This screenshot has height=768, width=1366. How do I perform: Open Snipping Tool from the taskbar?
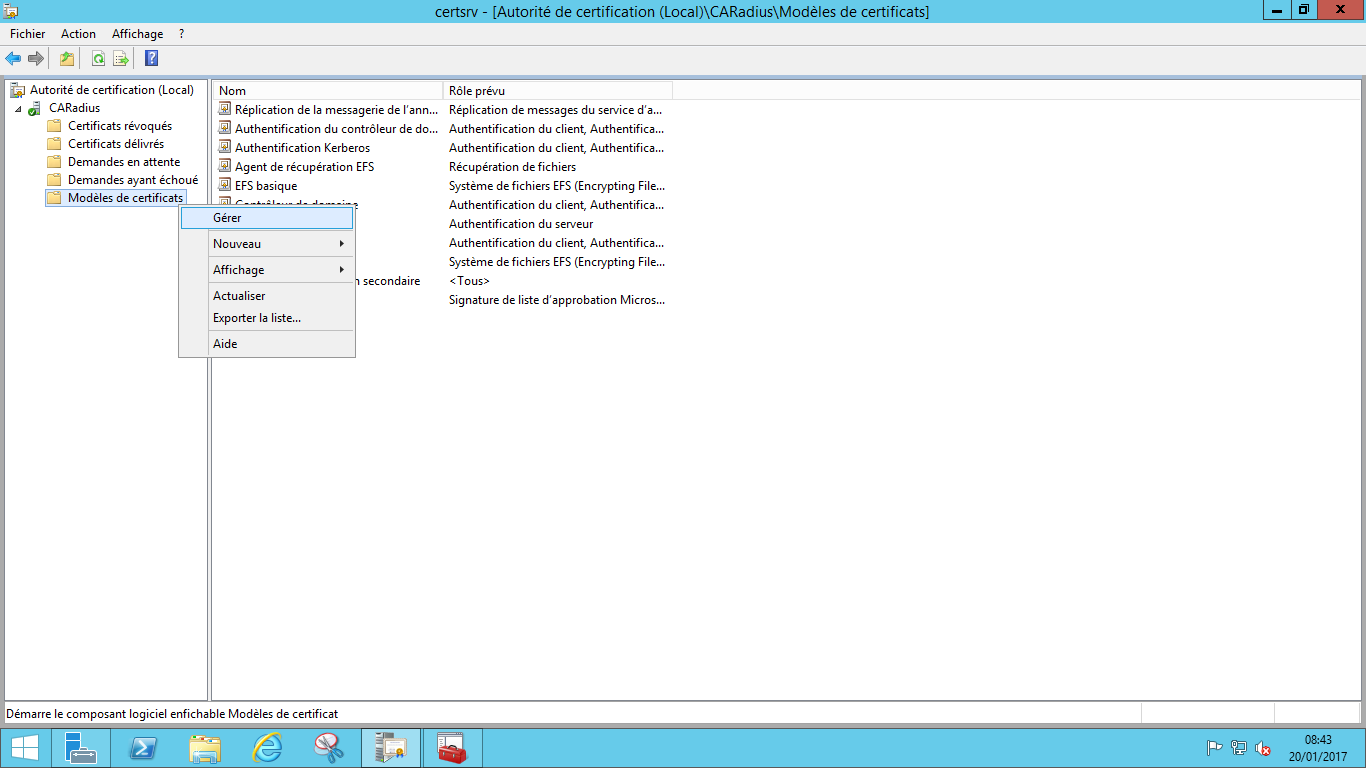[x=329, y=748]
